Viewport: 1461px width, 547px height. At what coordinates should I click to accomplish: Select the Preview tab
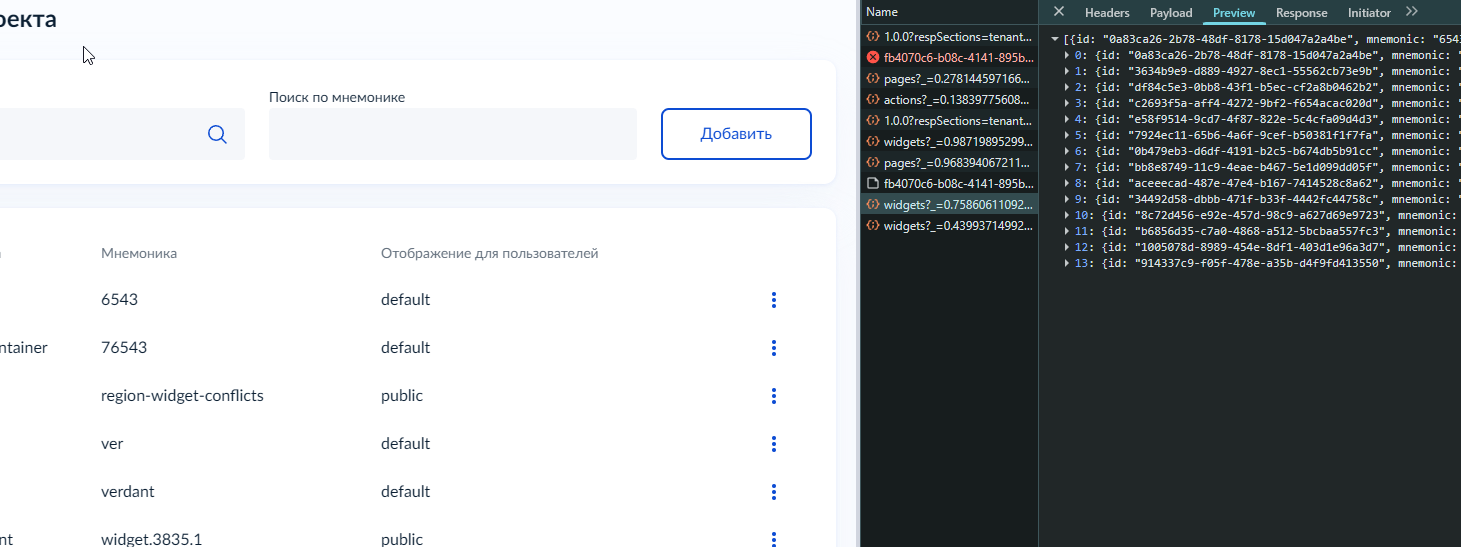click(1234, 13)
